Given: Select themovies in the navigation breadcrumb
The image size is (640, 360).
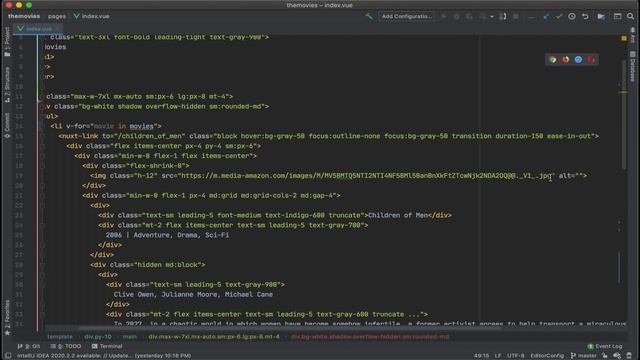Looking at the screenshot, I should point(24,16).
